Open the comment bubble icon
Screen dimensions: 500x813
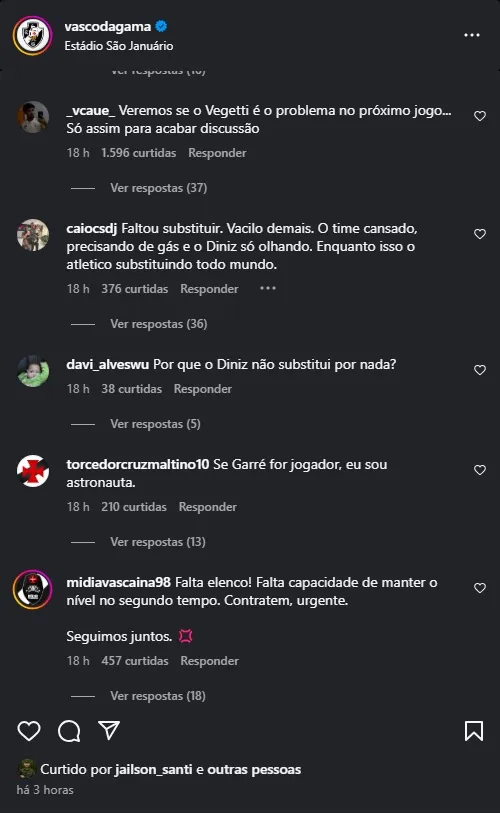coord(69,731)
